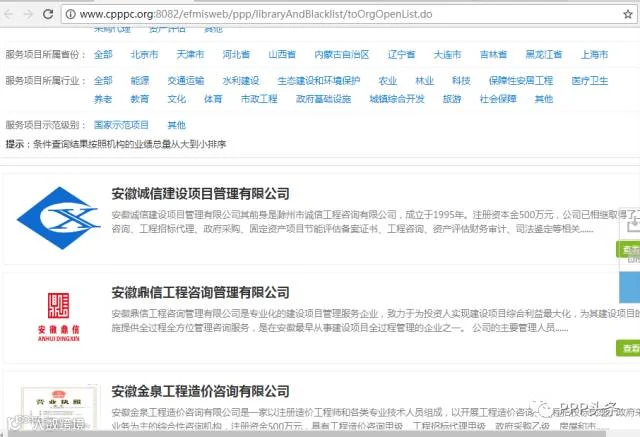
Task: Open 安徽诚信建设项目管理有限公司 title
Action: tap(200, 193)
